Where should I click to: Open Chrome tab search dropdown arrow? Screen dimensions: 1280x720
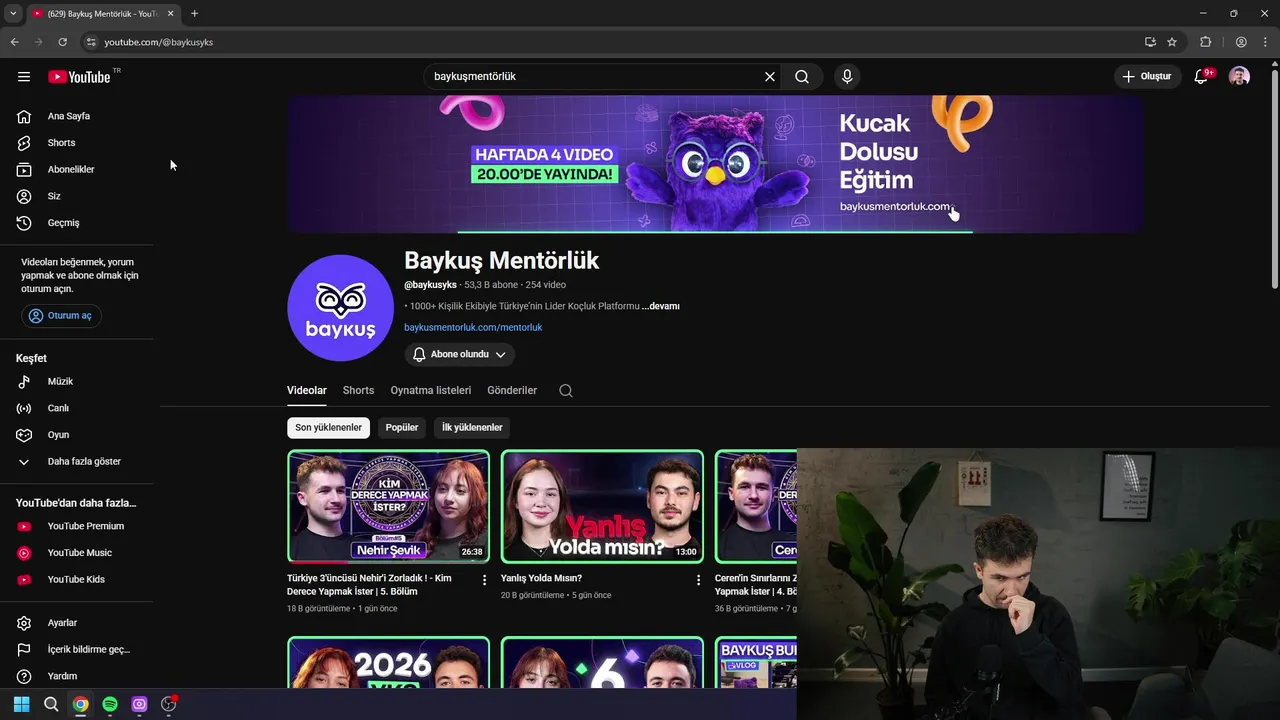coord(13,13)
